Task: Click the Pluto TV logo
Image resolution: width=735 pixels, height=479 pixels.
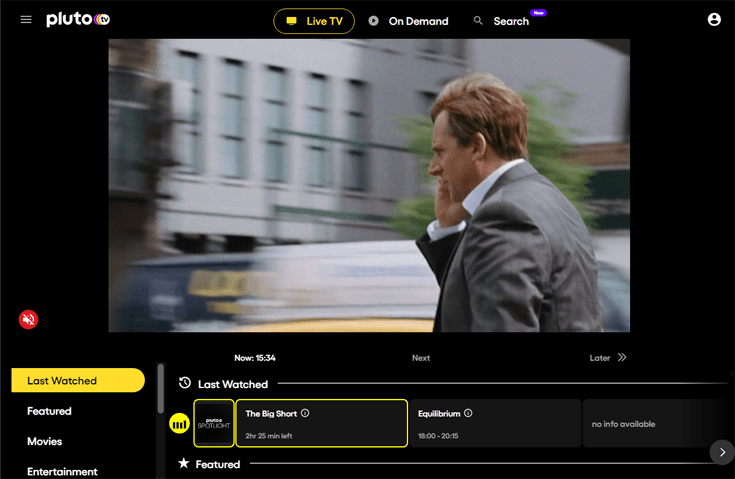Action: click(x=78, y=19)
